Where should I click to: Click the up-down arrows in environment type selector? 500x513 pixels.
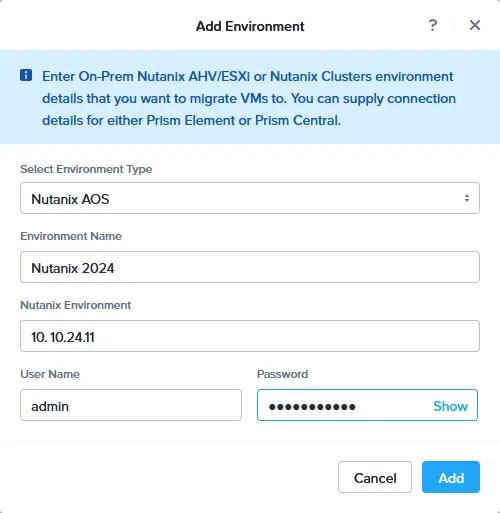[x=467, y=198]
